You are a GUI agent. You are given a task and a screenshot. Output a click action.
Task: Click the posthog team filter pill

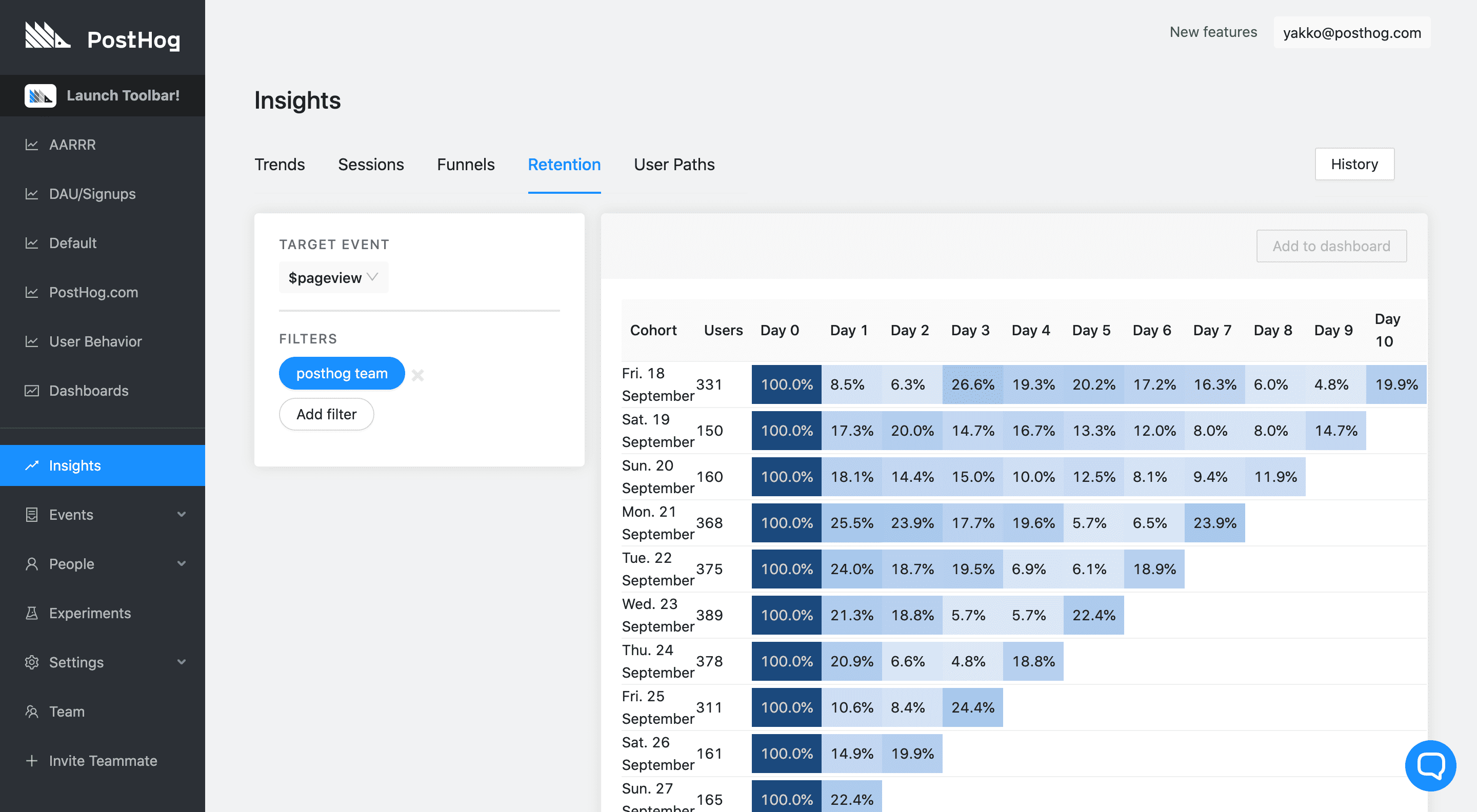coord(342,373)
